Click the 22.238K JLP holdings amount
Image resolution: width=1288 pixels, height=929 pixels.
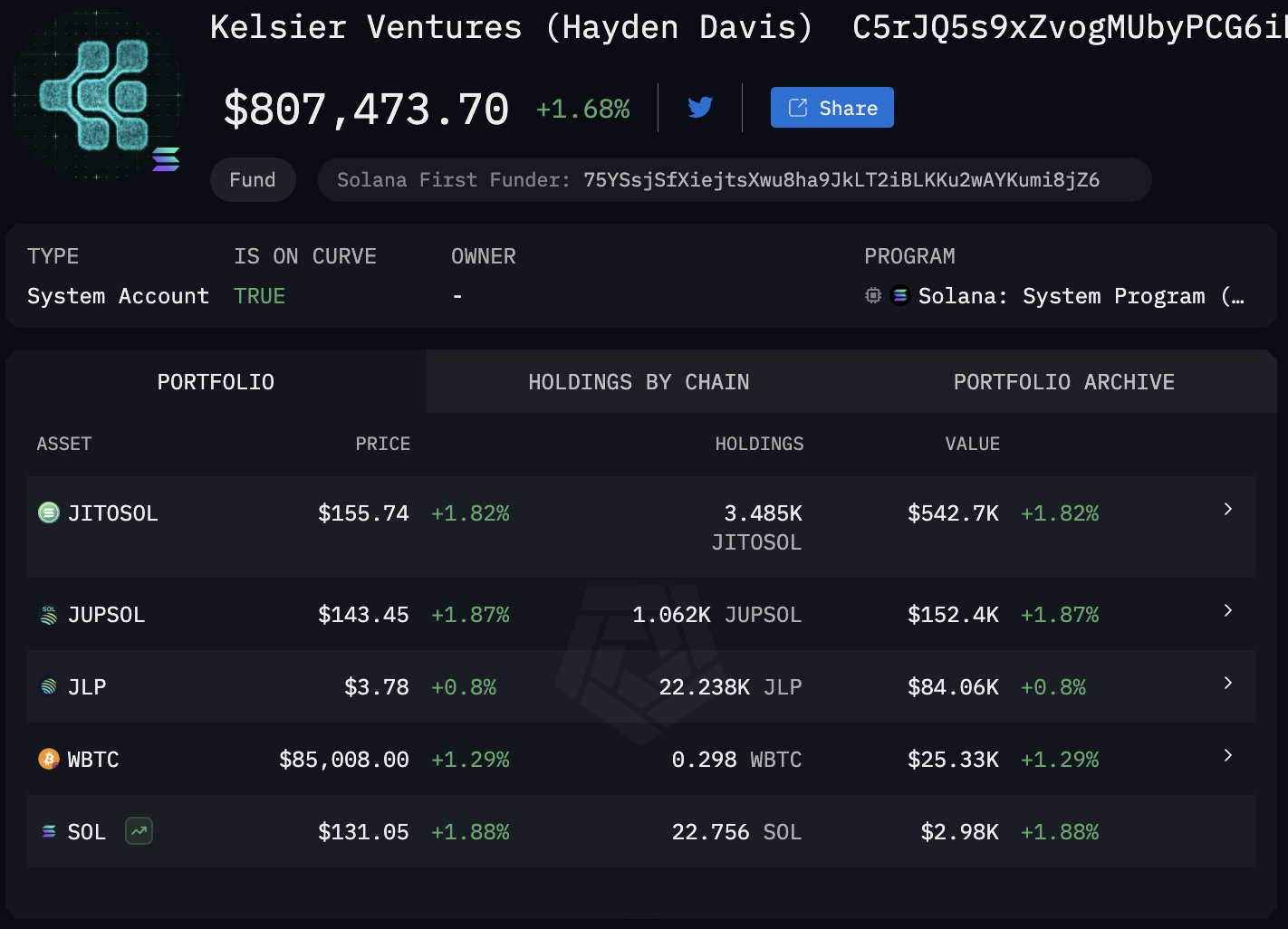coord(705,687)
